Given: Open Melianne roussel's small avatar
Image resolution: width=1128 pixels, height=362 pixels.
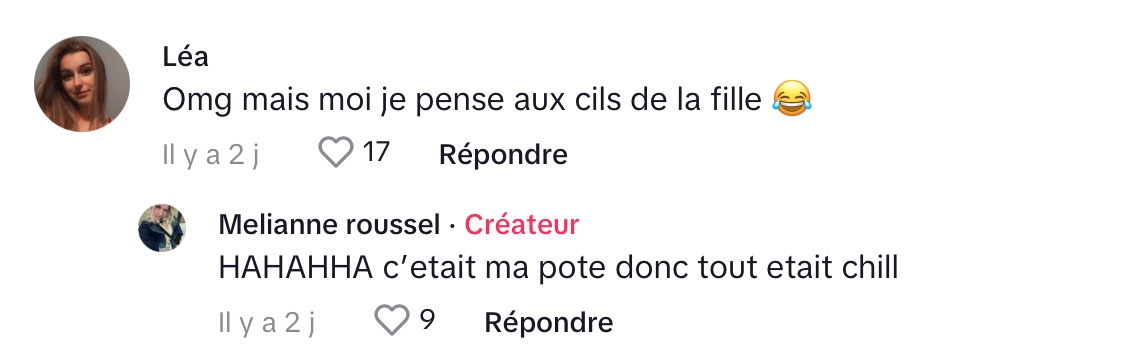Looking at the screenshot, I should click(162, 228).
